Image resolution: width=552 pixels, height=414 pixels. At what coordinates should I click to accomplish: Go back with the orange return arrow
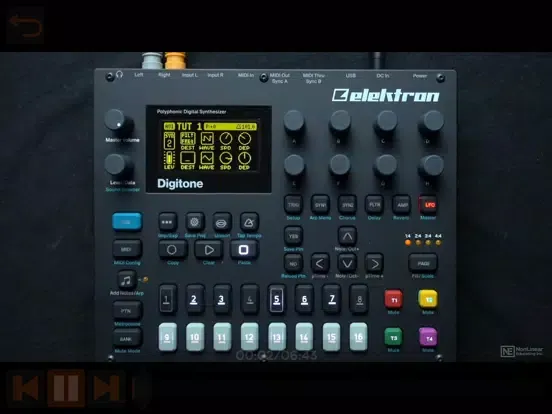point(25,26)
